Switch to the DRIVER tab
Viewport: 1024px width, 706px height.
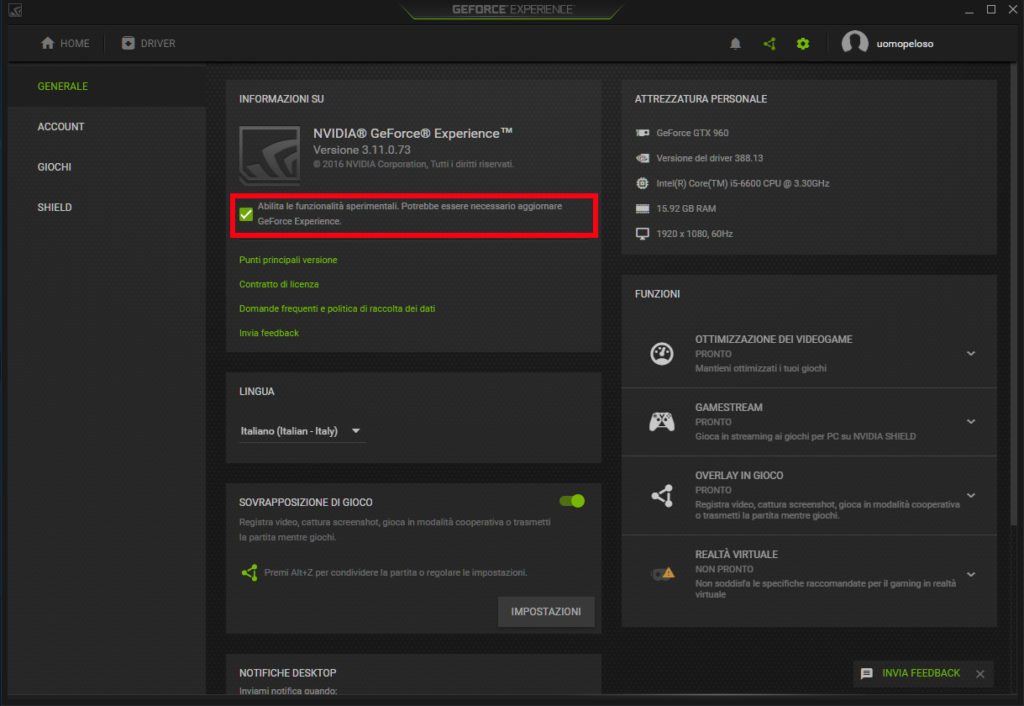pos(150,43)
